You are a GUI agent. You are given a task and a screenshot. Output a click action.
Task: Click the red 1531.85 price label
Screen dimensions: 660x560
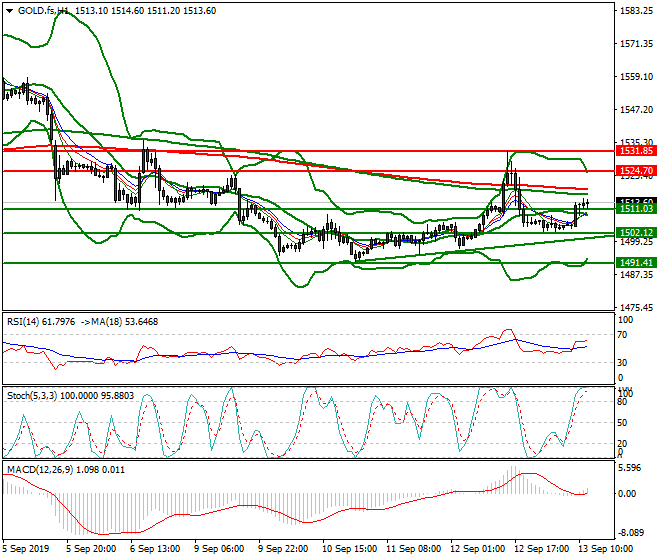(636, 151)
